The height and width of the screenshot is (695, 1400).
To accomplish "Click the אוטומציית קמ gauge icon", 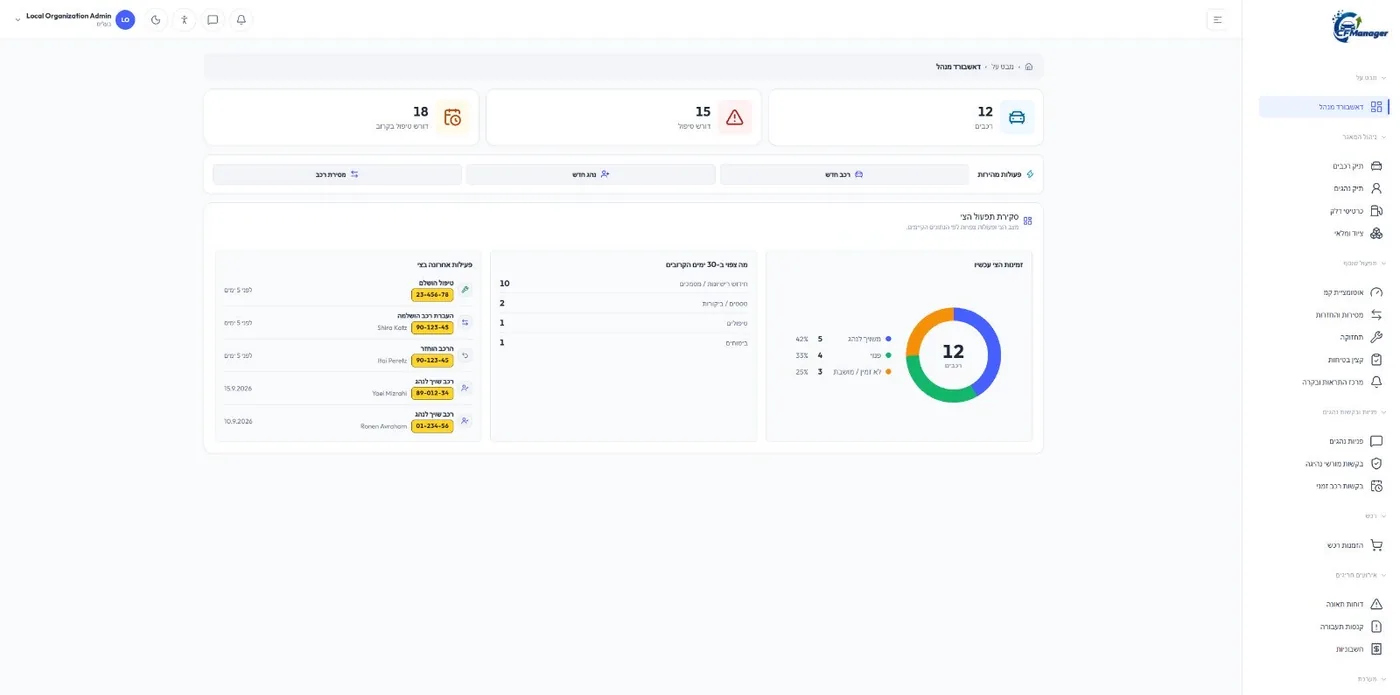I will 1376,293.
